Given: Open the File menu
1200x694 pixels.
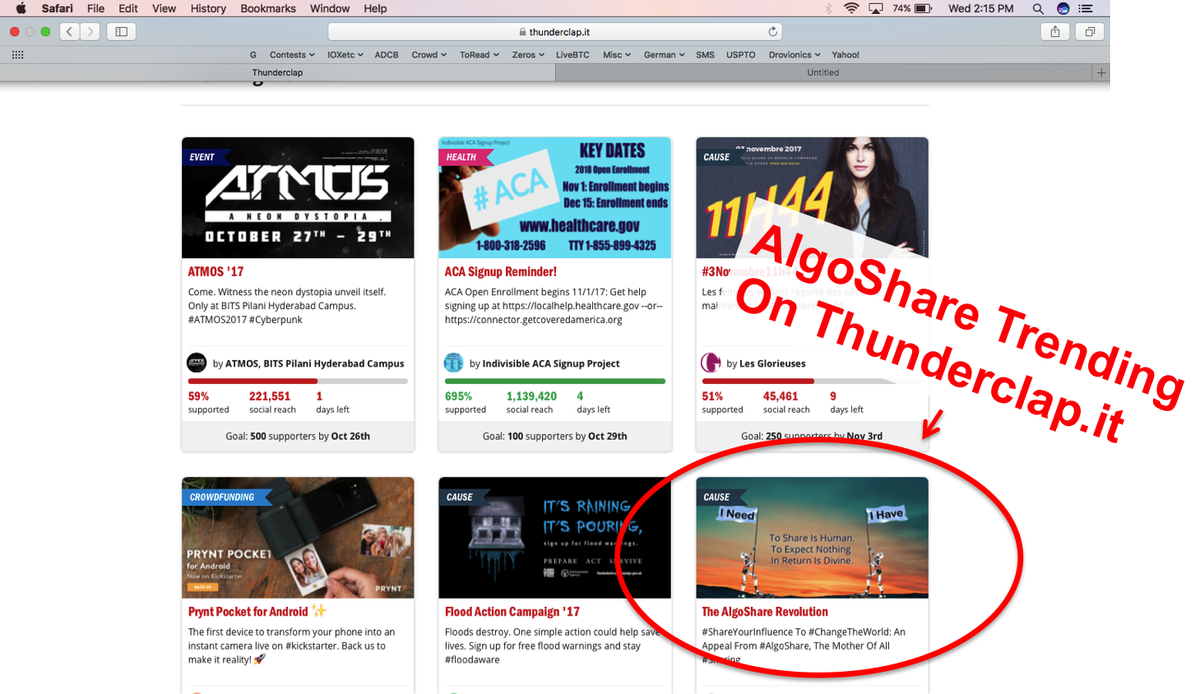Looking at the screenshot, I should (95, 8).
